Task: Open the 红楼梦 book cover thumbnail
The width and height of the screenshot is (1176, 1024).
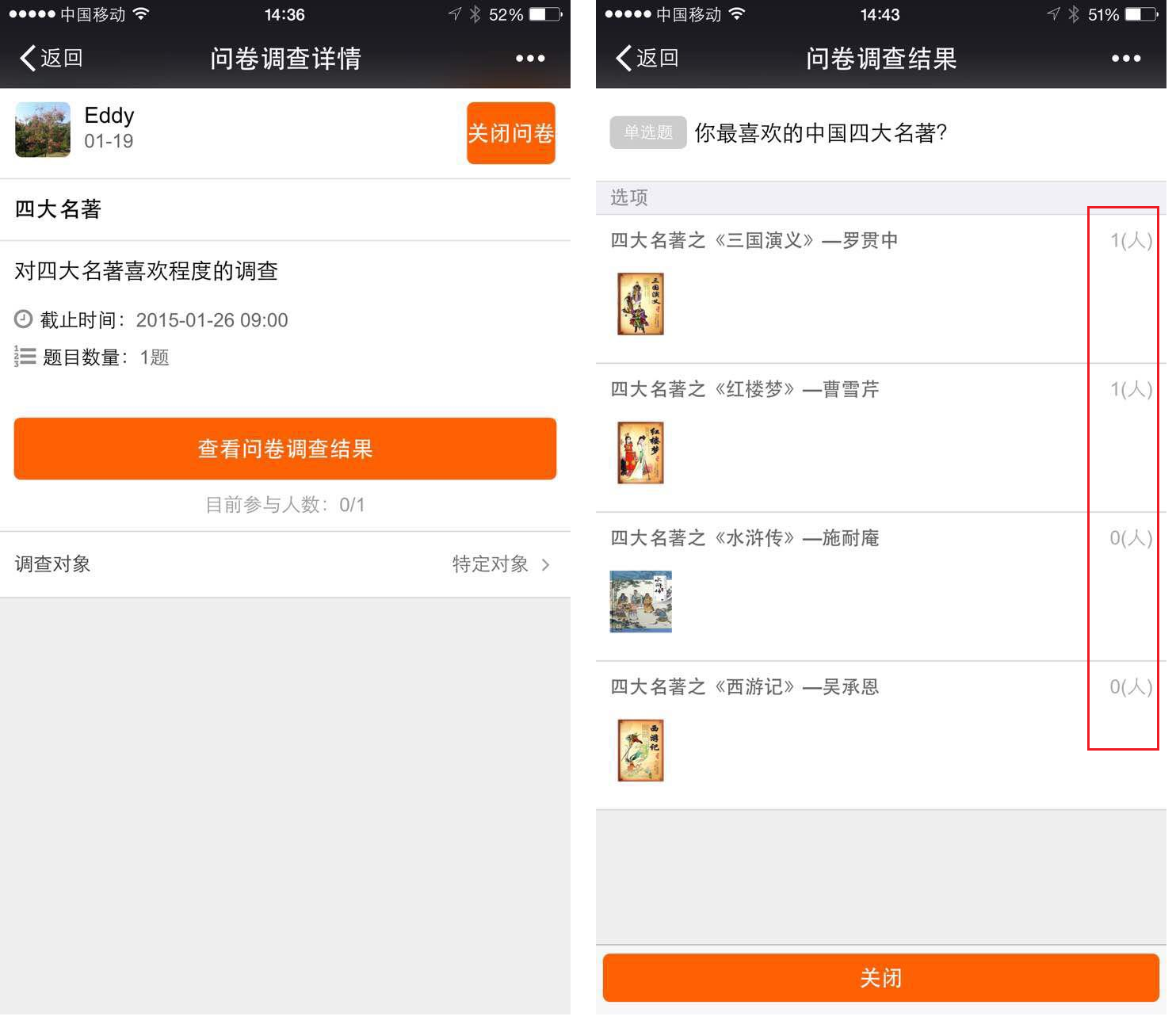Action: [640, 453]
